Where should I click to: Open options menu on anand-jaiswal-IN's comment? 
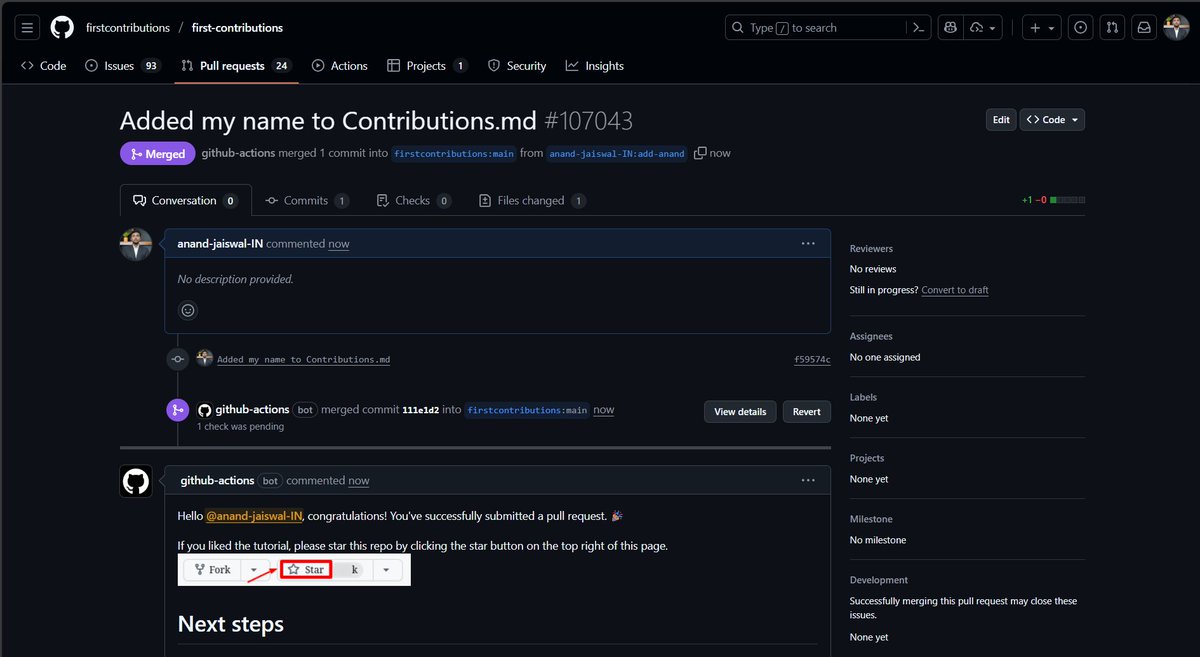(808, 243)
